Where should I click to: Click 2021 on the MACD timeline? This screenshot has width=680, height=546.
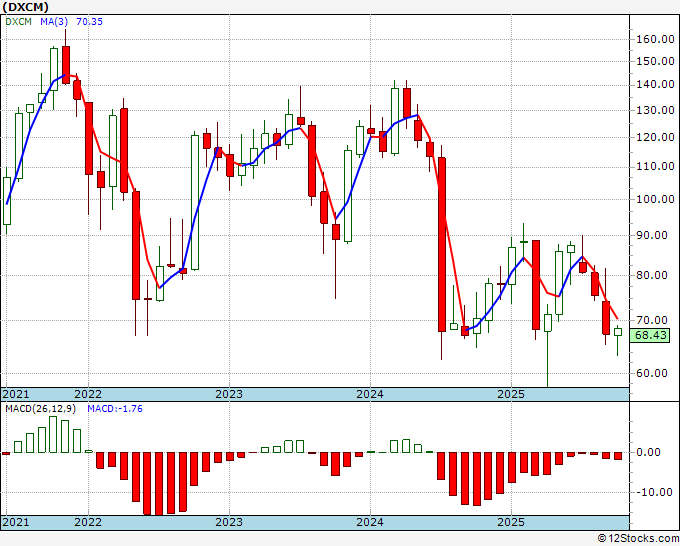point(16,522)
